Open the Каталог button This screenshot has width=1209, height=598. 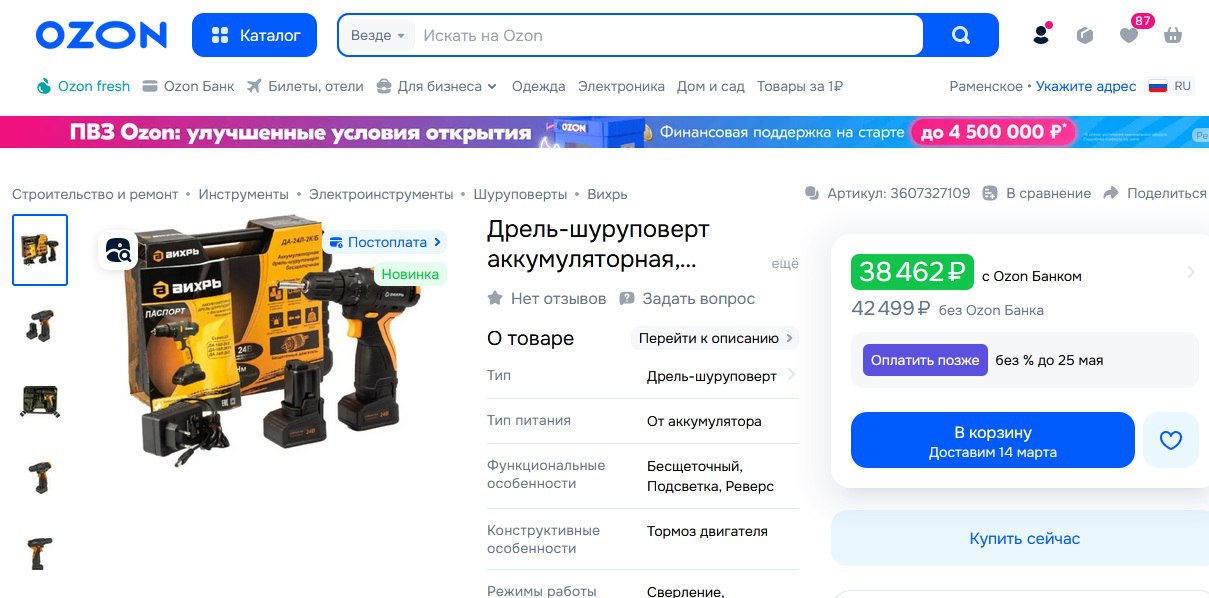pos(254,35)
